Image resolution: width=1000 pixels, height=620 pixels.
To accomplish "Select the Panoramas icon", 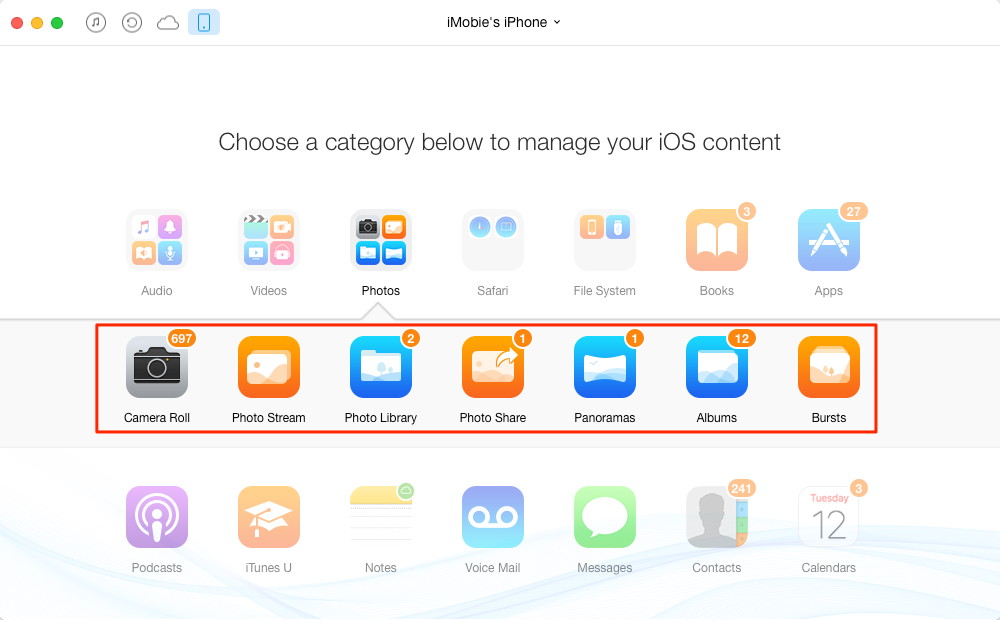I will coord(605,367).
